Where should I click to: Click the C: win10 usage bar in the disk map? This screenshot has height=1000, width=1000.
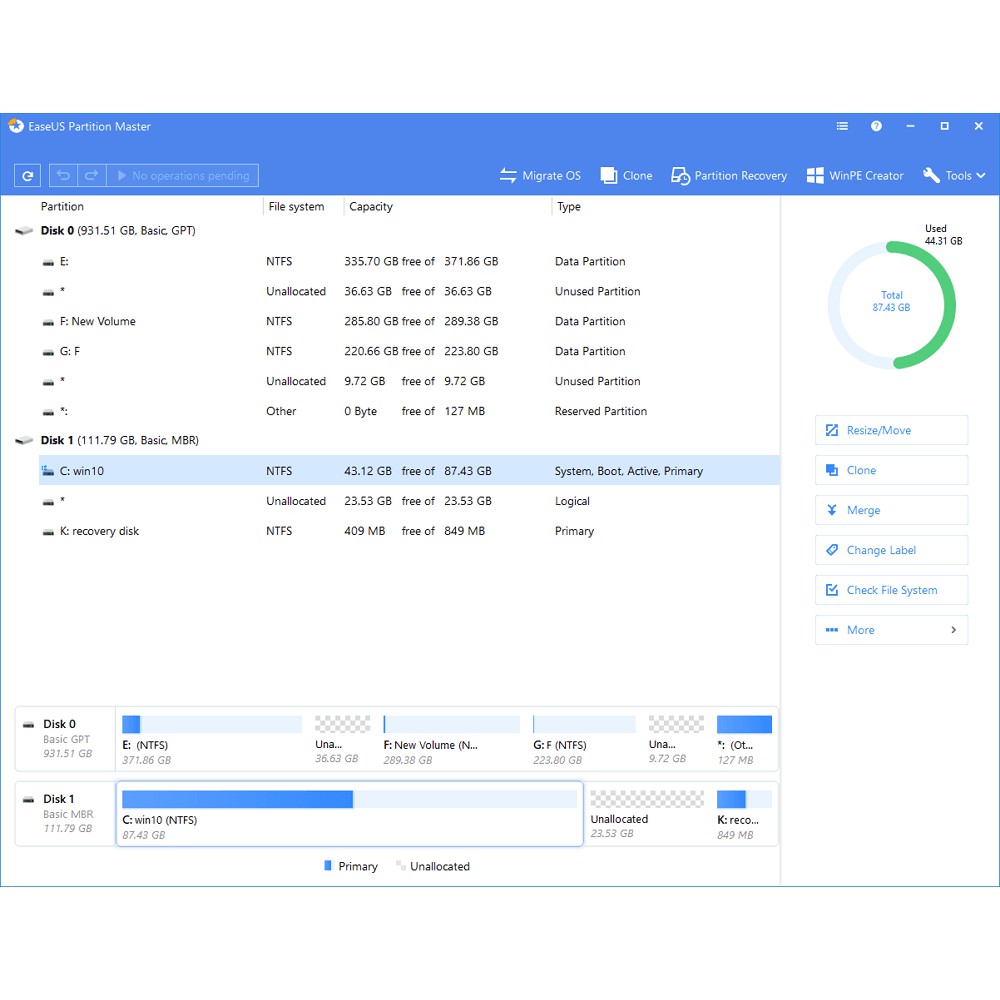coord(349,799)
